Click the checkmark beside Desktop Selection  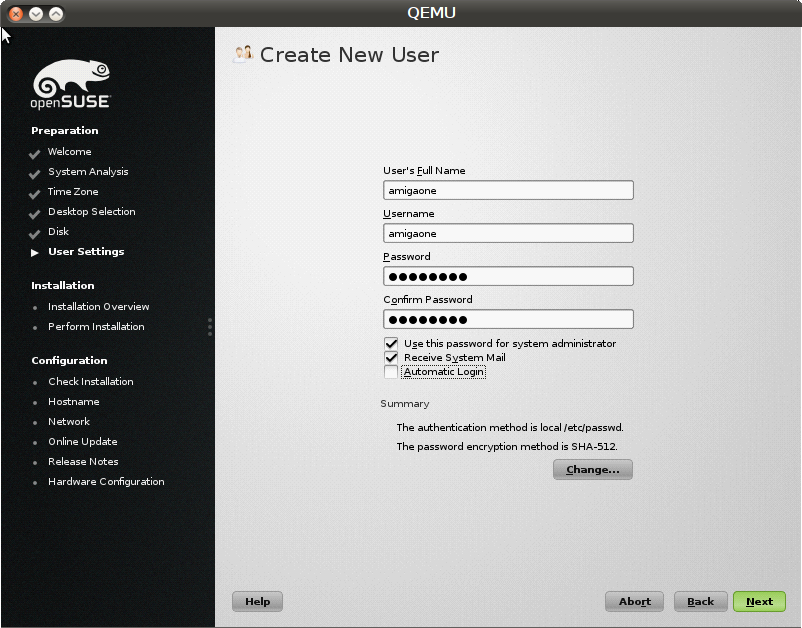35,213
